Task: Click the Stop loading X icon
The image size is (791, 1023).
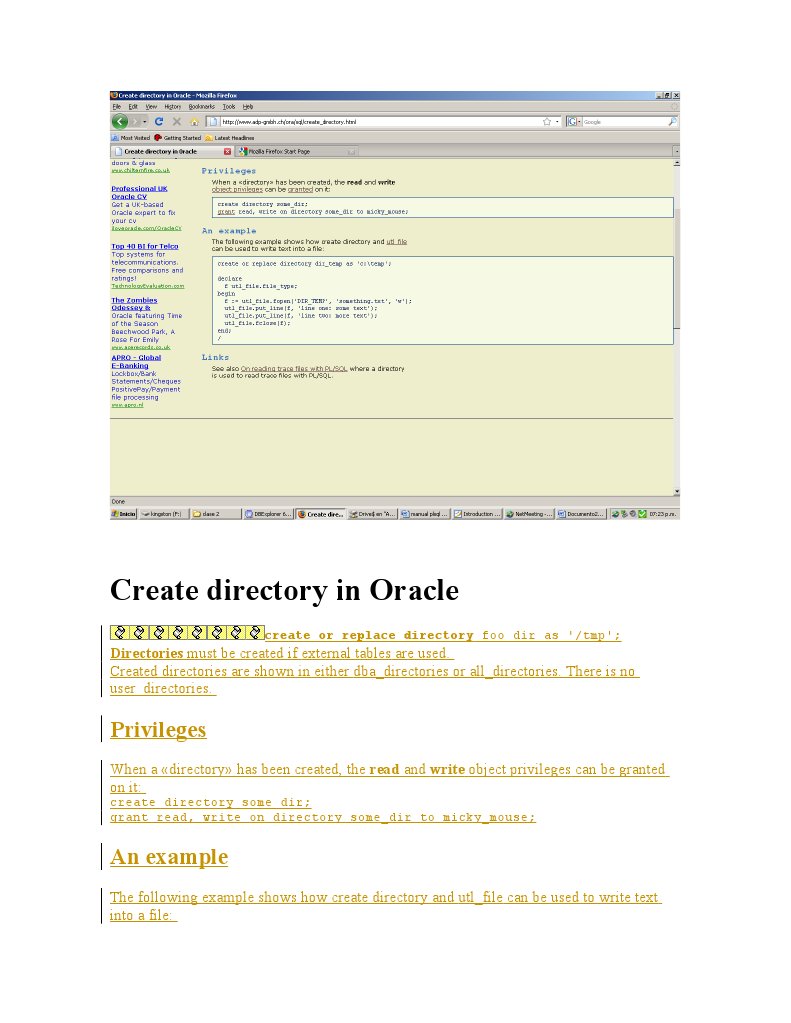Action: pyautogui.click(x=176, y=121)
